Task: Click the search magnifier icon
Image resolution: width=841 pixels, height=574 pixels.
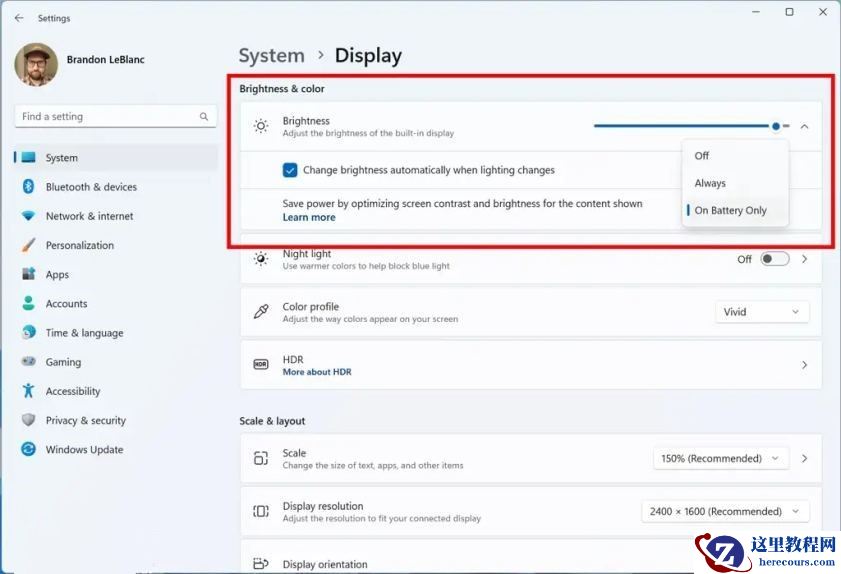Action: pyautogui.click(x=204, y=116)
